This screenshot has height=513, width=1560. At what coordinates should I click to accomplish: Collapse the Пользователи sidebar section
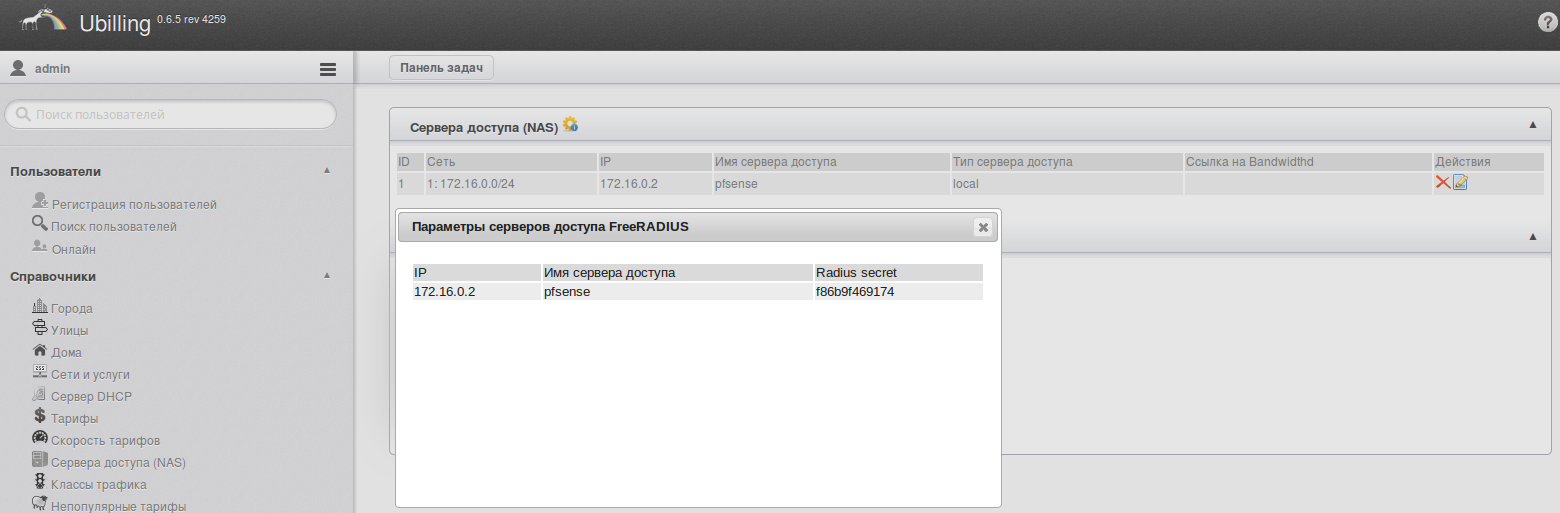327,171
